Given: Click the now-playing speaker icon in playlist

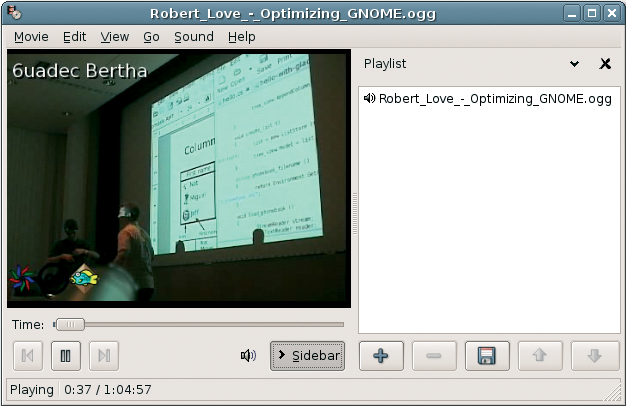Looking at the screenshot, I should coord(369,98).
